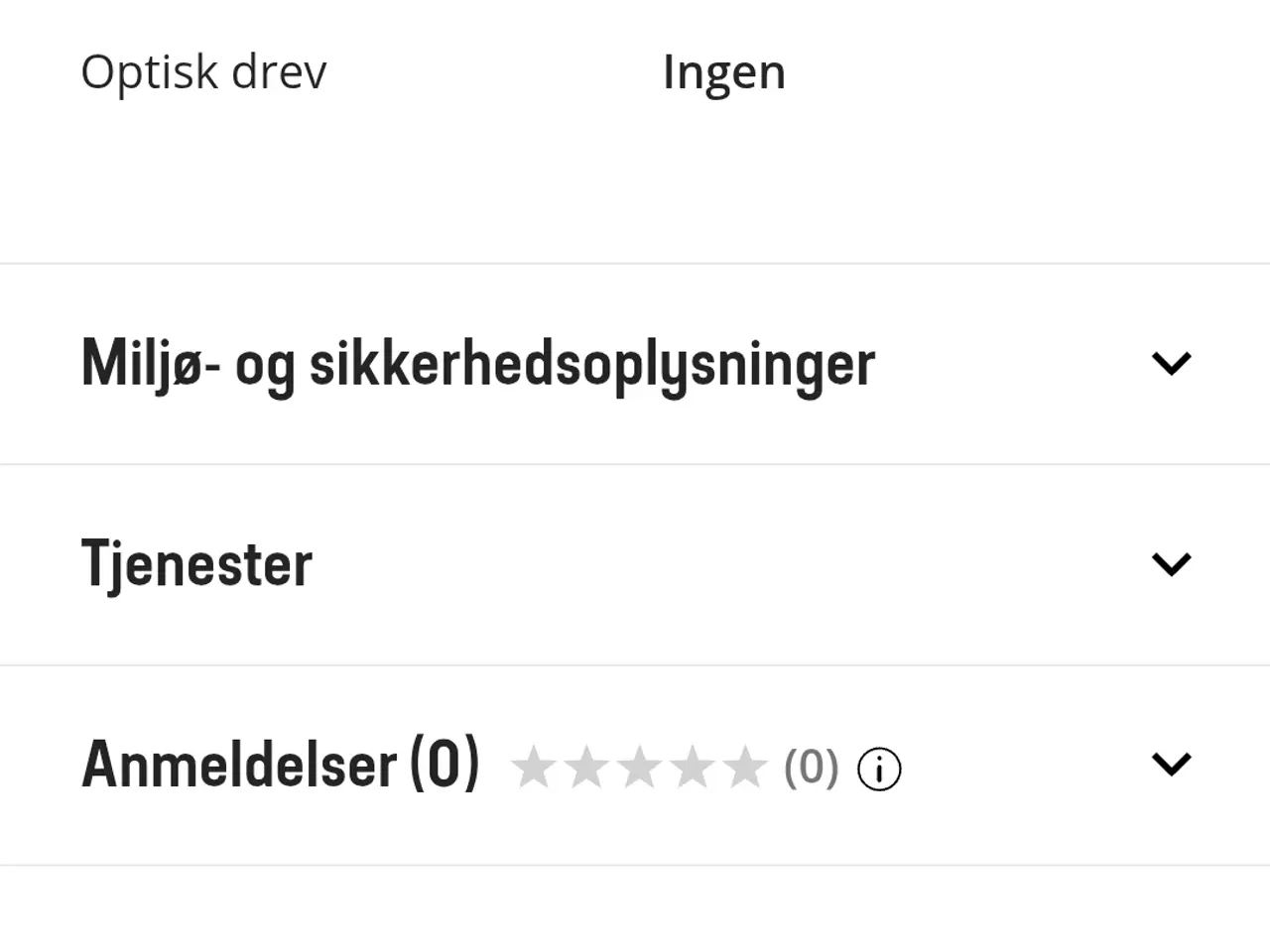Viewport: 1270px width, 952px height.
Task: Click the info icon beside review count
Action: tap(879, 770)
